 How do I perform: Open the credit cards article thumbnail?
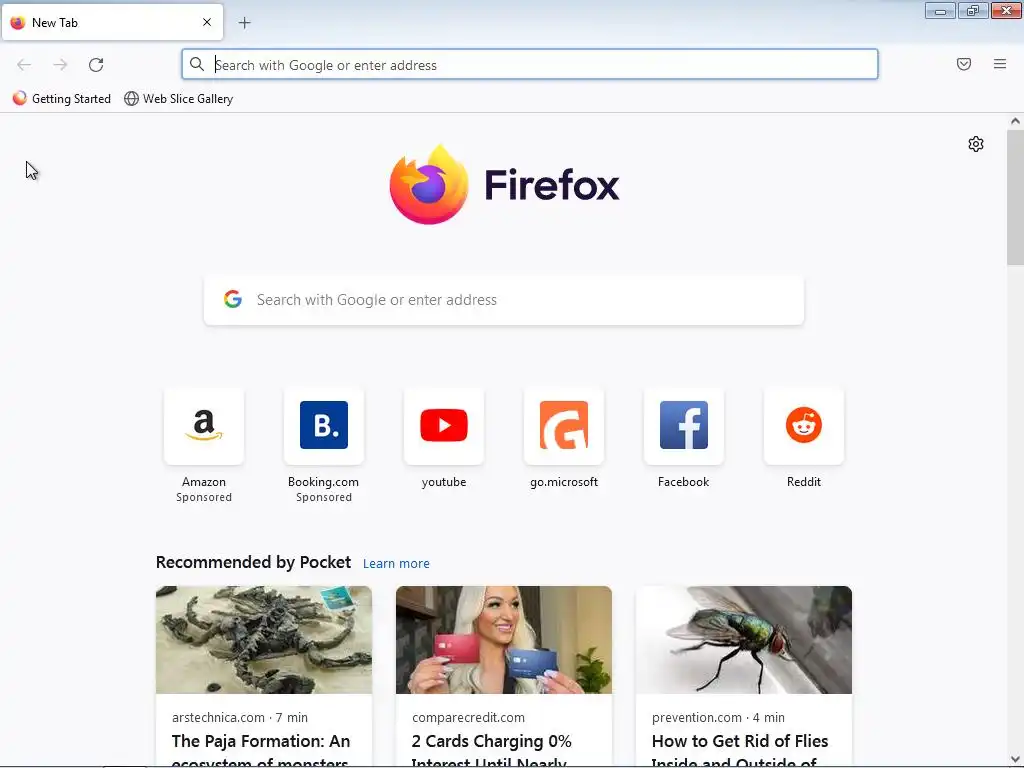point(504,640)
